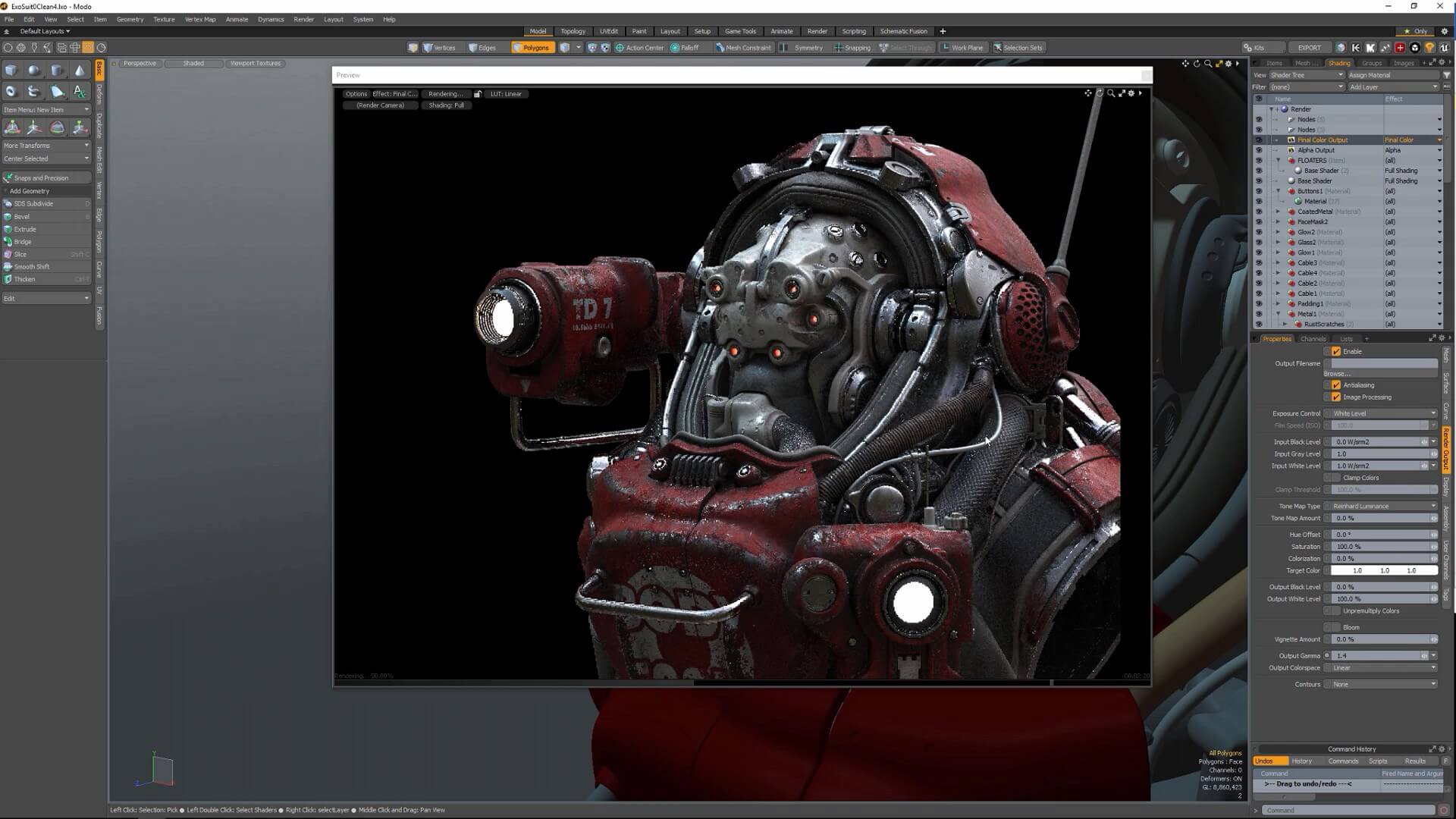This screenshot has height=819, width=1456.
Task: Click the Options button in Preview
Action: (356, 94)
